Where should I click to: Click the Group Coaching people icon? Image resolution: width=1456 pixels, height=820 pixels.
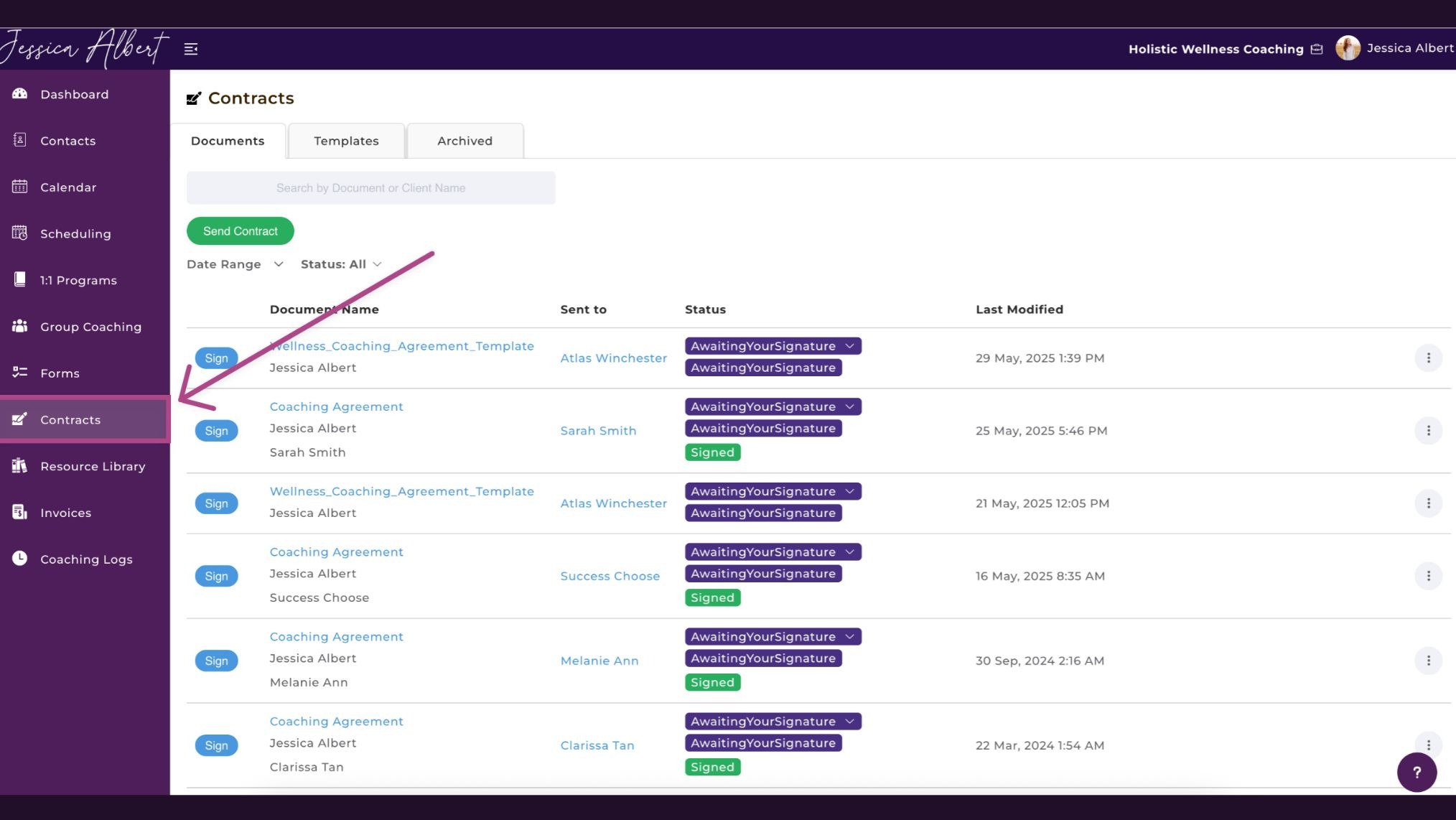coord(20,326)
